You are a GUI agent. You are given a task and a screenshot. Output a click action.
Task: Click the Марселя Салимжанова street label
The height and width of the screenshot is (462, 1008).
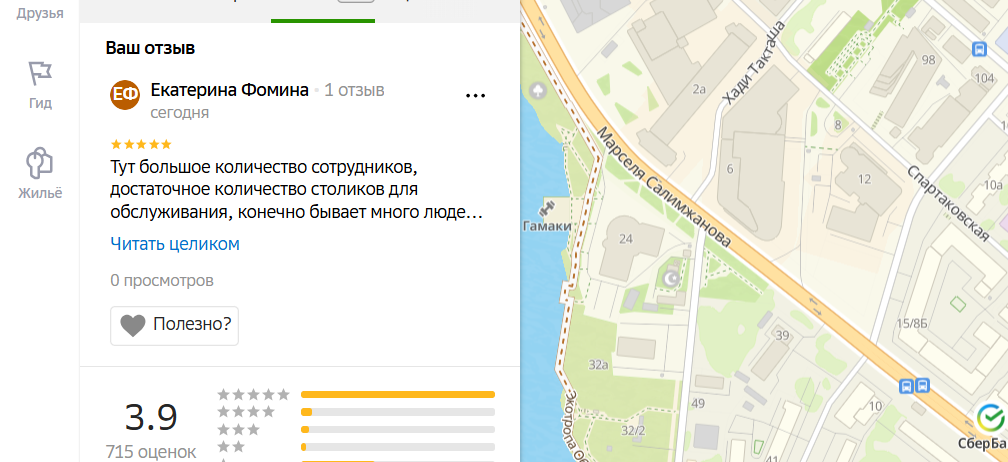coord(665,187)
